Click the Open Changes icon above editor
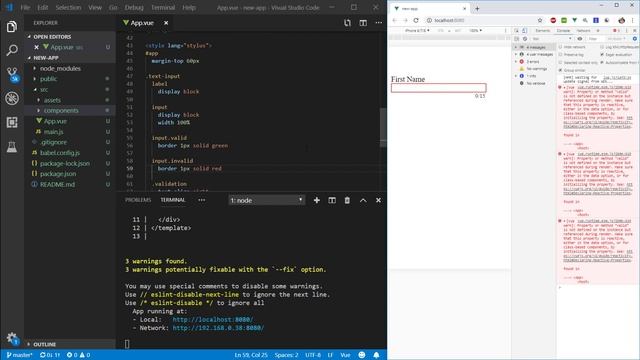Viewport: 640px width, 360px height. click(x=347, y=23)
